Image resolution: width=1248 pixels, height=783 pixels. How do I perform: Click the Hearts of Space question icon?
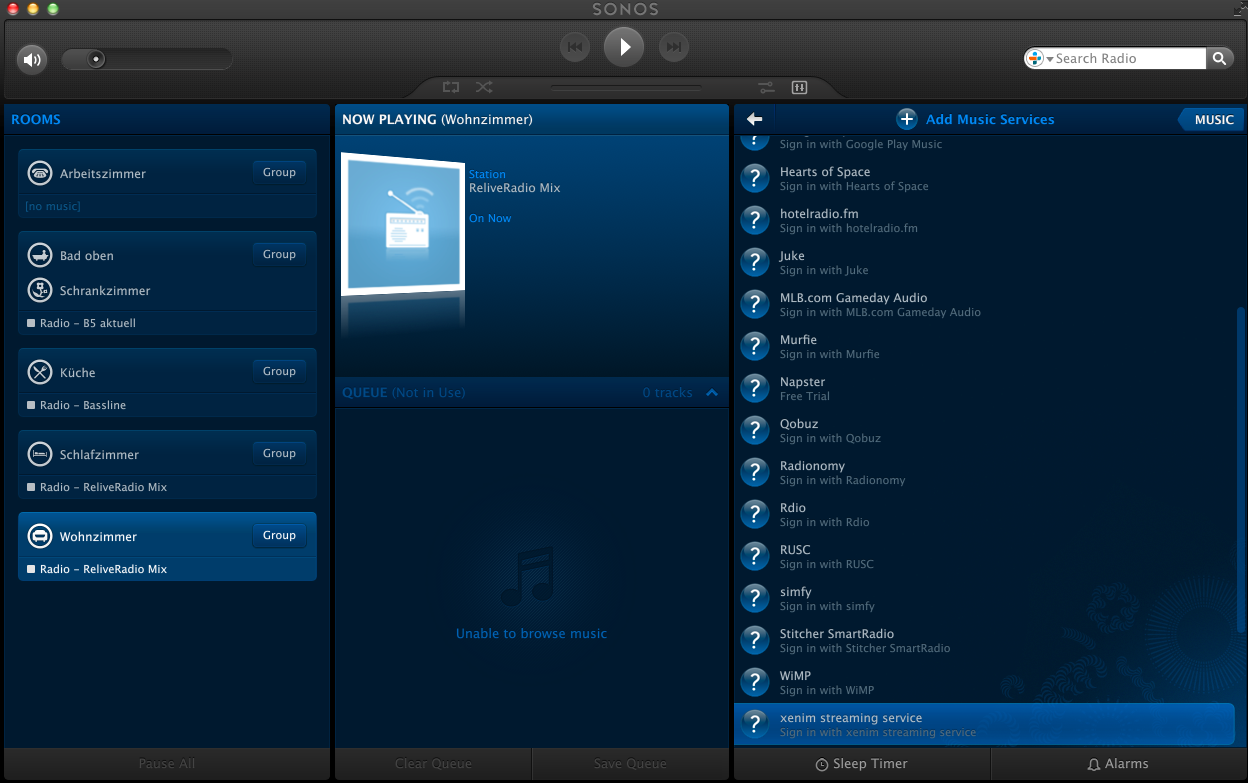click(754, 178)
